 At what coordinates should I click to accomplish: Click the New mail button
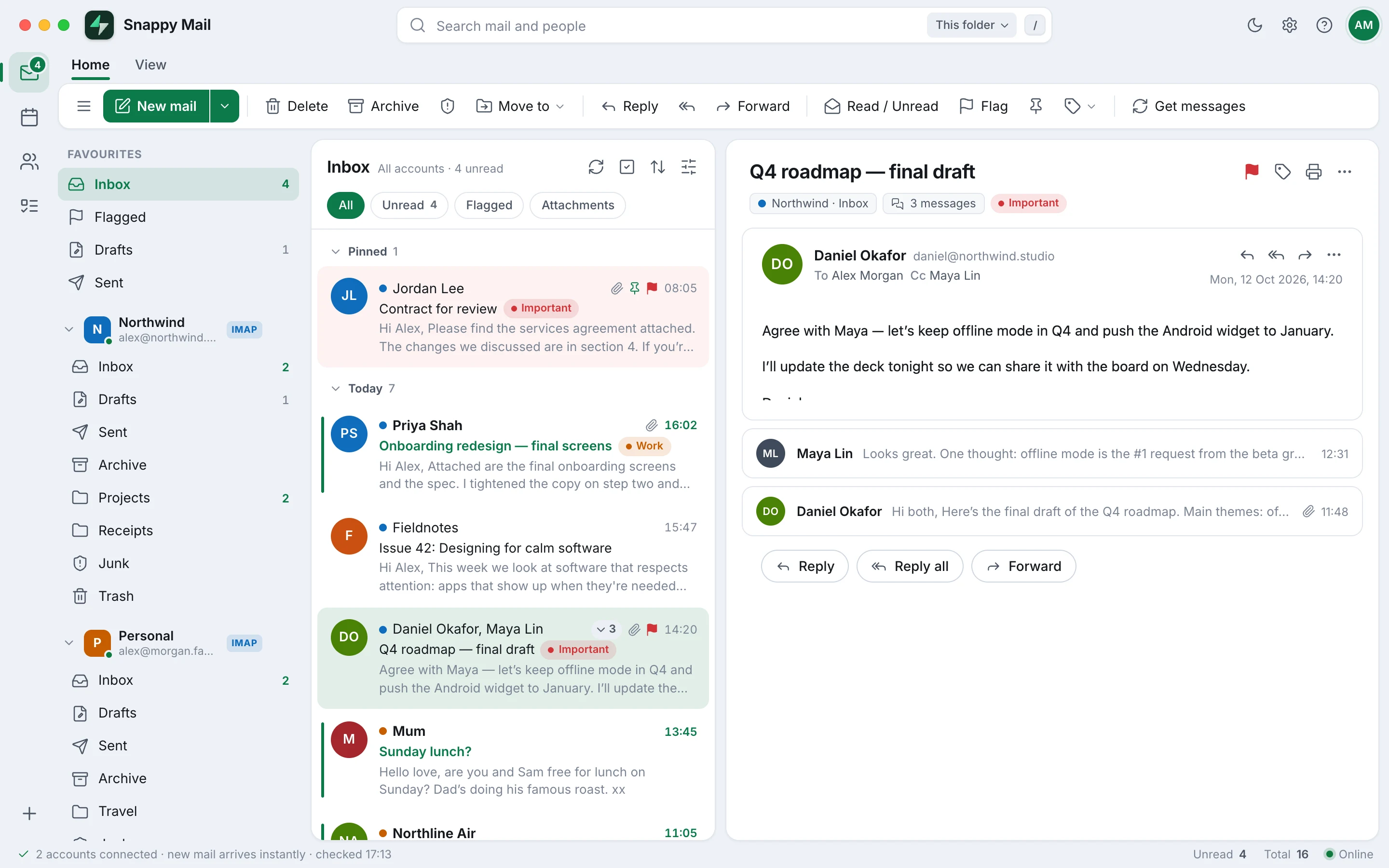click(156, 106)
